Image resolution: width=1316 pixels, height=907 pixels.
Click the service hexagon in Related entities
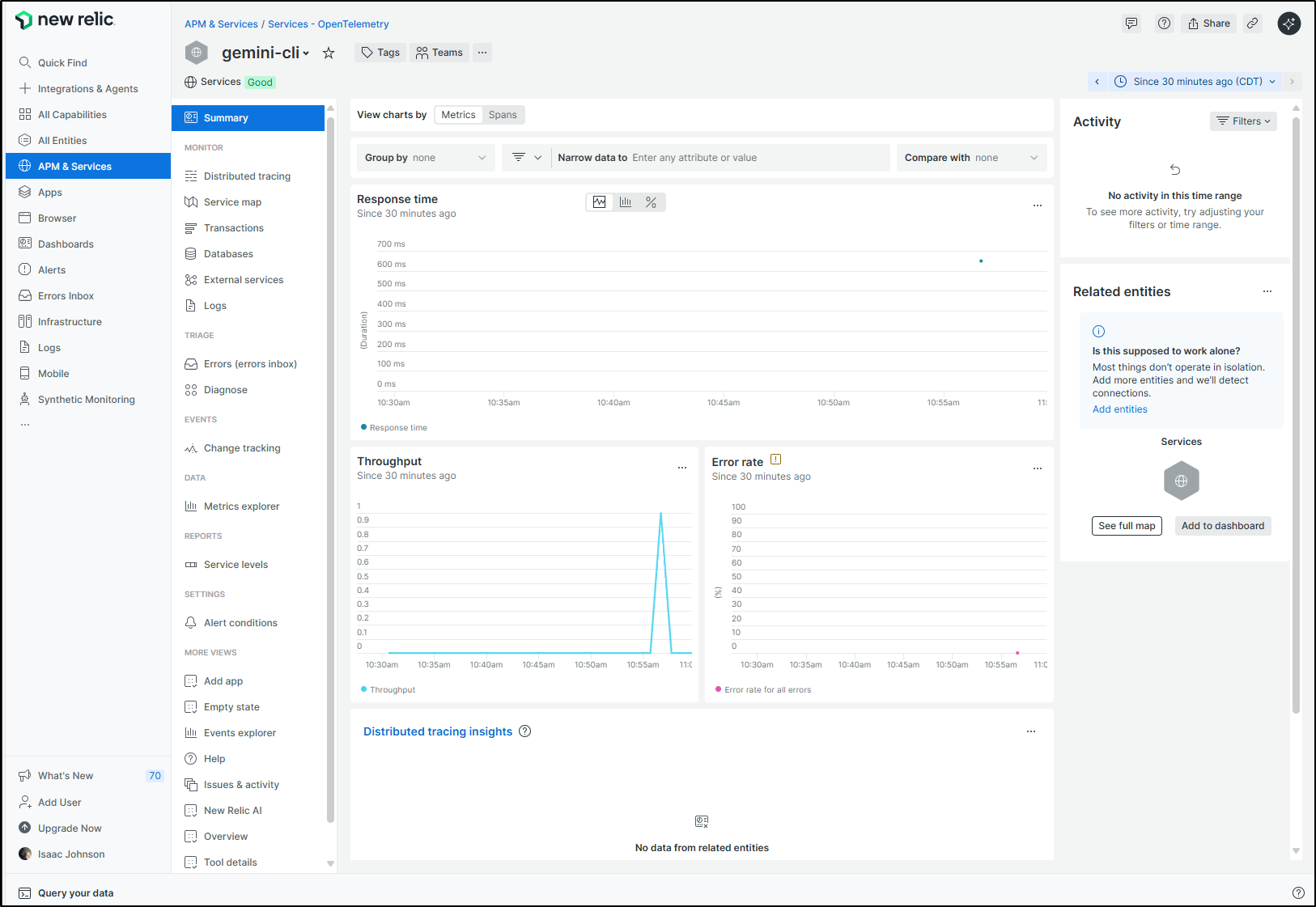click(1182, 481)
